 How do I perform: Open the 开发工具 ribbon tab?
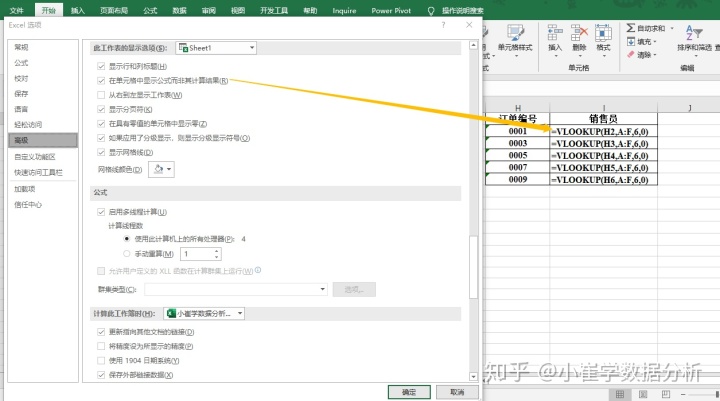[x=274, y=11]
